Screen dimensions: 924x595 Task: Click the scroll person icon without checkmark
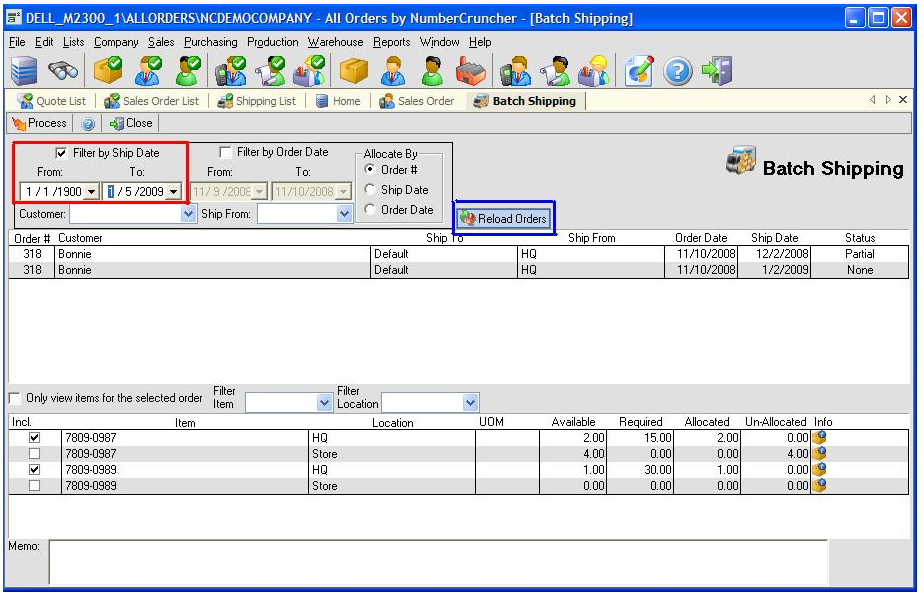[x=555, y=71]
